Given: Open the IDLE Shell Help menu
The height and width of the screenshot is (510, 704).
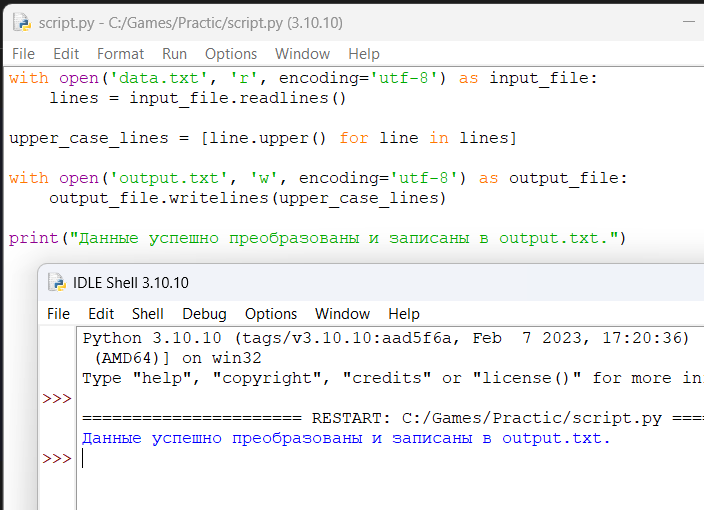Looking at the screenshot, I should (x=404, y=314).
